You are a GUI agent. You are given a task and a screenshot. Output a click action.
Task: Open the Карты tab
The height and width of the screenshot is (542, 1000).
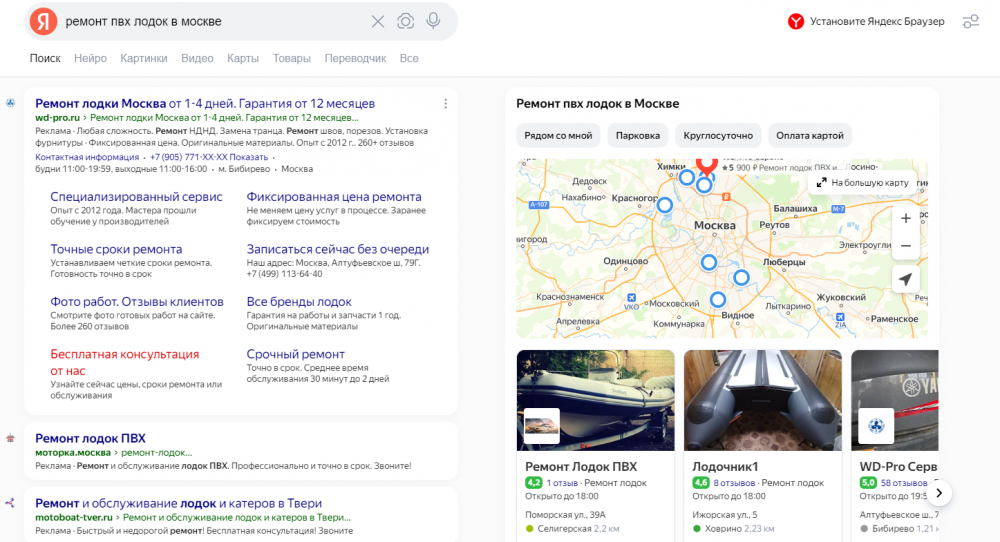[x=243, y=58]
